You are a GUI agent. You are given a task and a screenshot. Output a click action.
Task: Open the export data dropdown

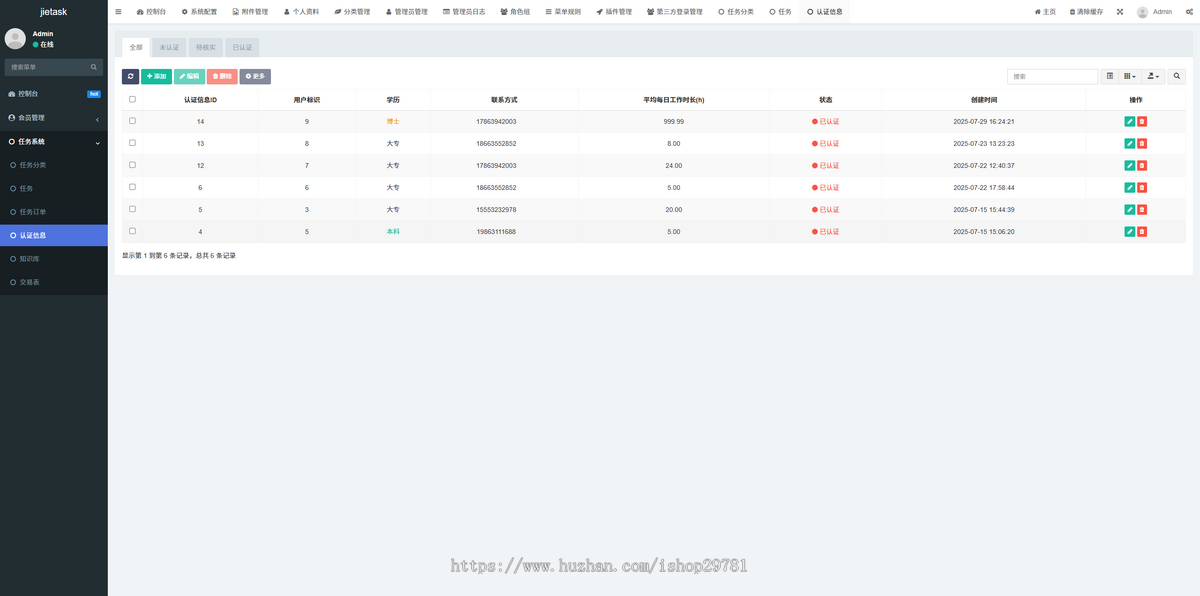tap(1153, 76)
